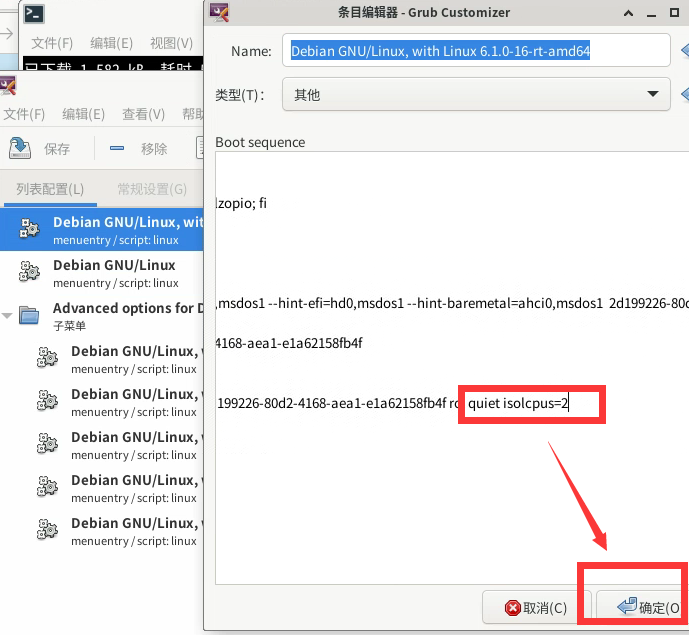Click the terminal icon in the terminal window

point(34,13)
